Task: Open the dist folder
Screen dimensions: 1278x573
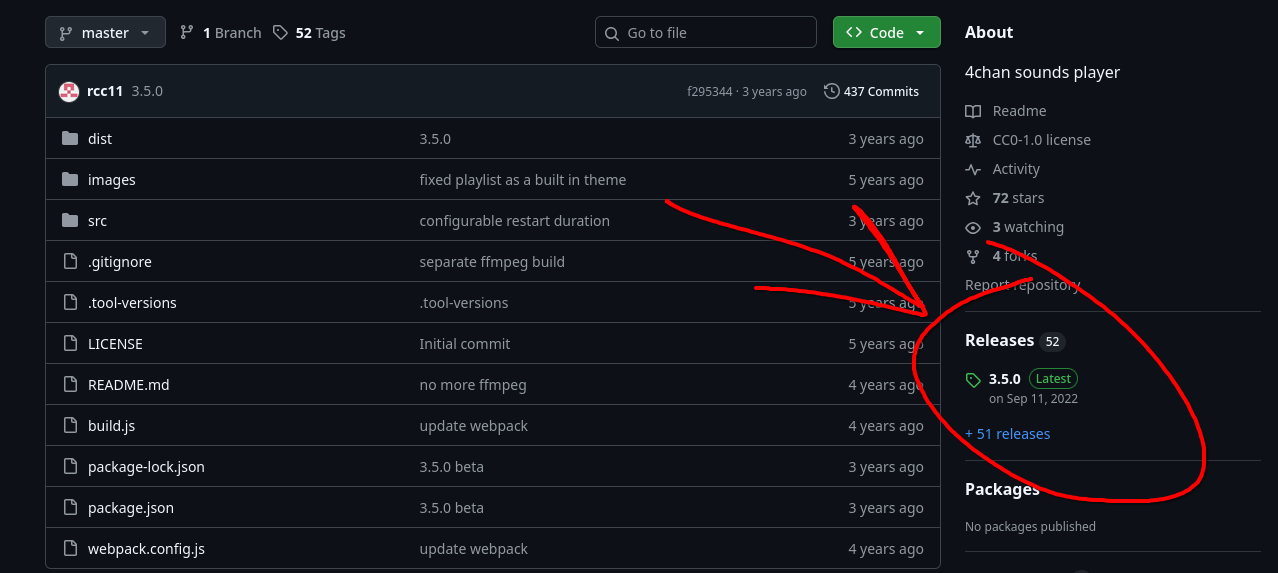Action: (x=100, y=139)
